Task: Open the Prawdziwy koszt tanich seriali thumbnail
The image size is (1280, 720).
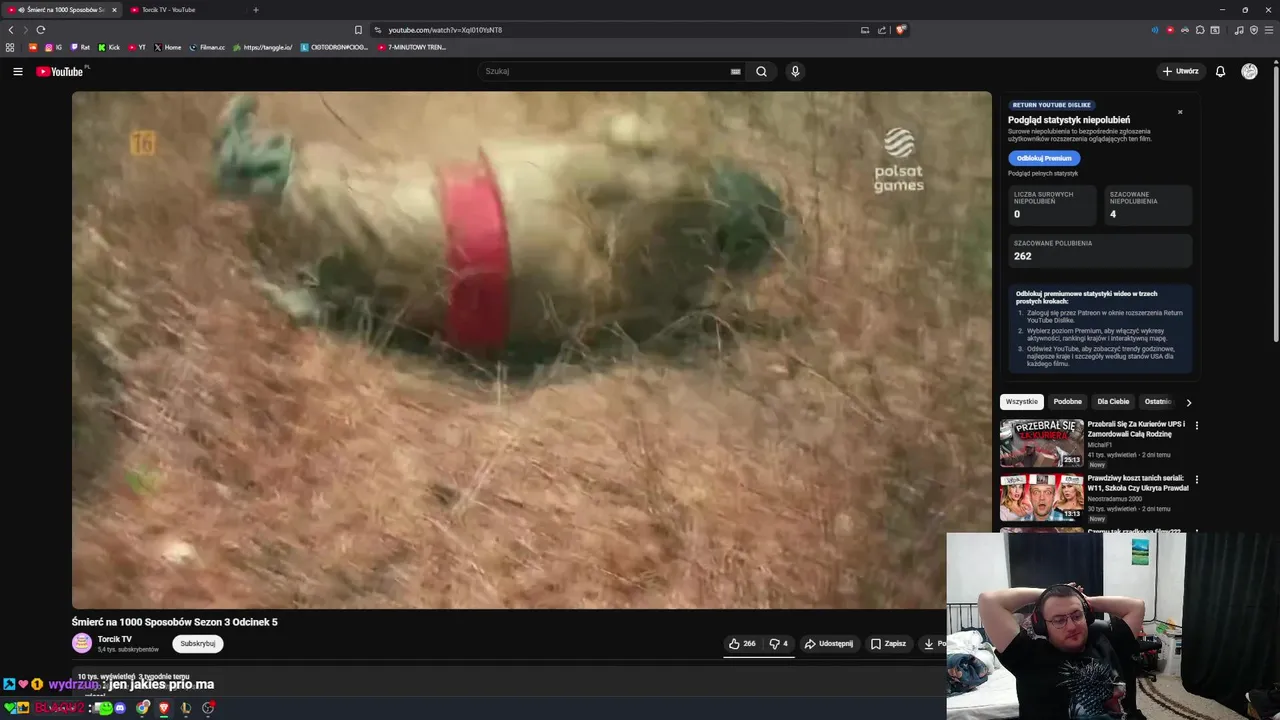Action: 1041,497
